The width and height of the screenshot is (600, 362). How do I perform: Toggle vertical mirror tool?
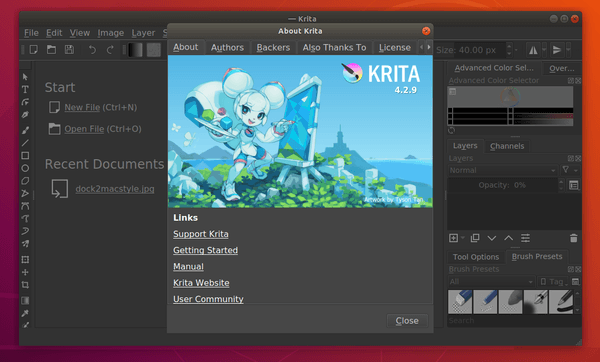(557, 50)
